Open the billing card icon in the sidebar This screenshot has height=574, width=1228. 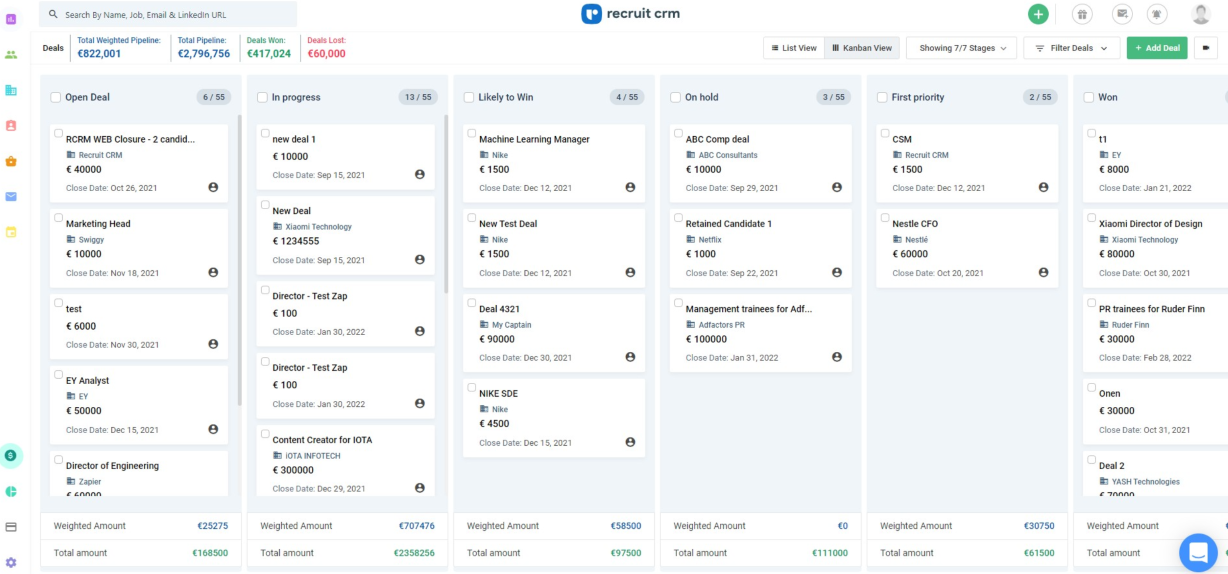11,527
